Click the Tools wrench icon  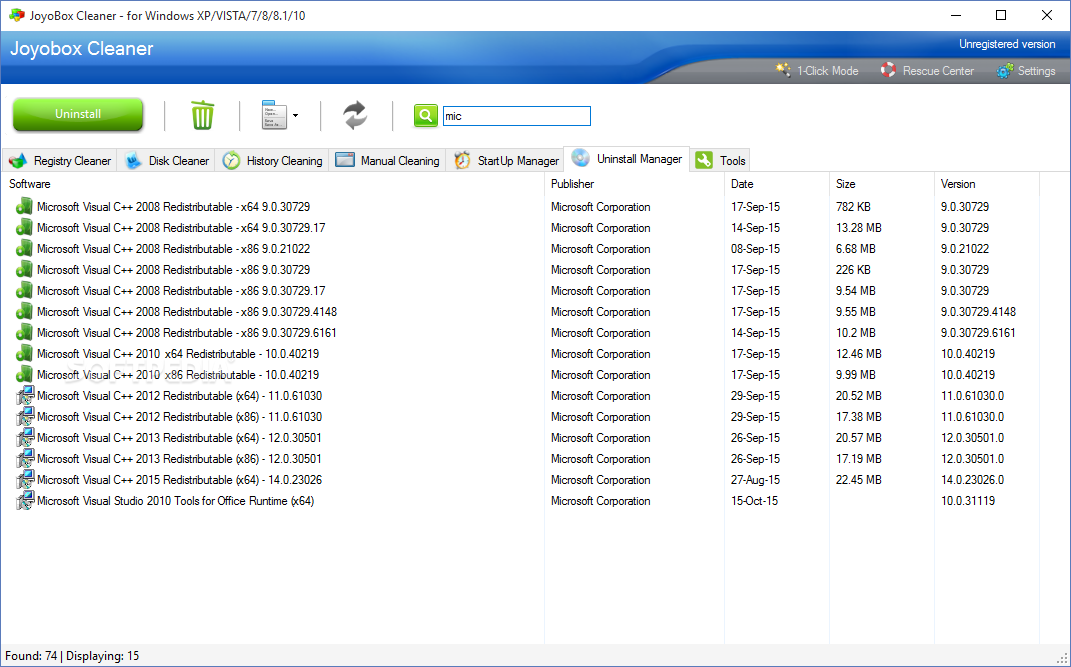[x=704, y=160]
